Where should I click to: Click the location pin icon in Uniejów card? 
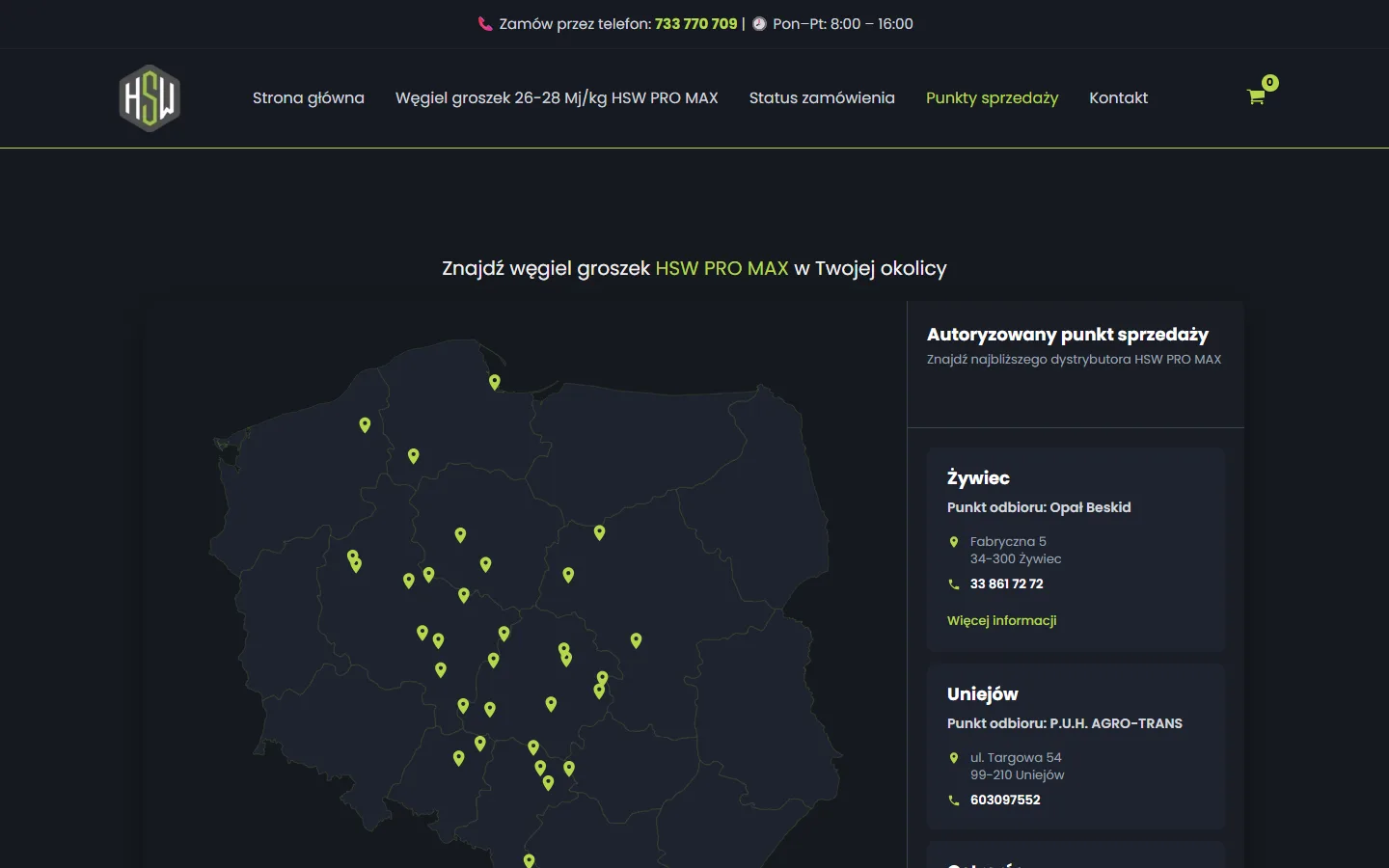(x=954, y=758)
